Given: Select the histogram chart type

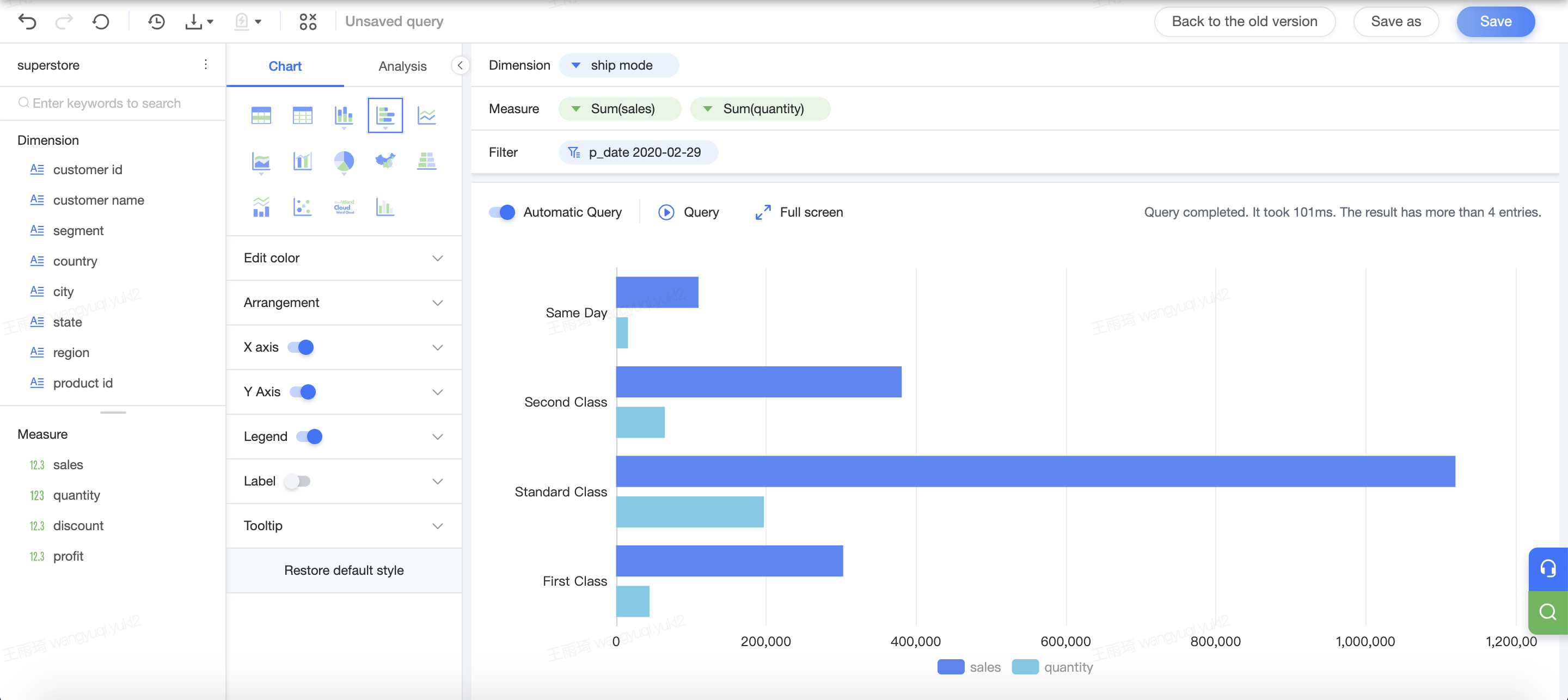Looking at the screenshot, I should (385, 207).
